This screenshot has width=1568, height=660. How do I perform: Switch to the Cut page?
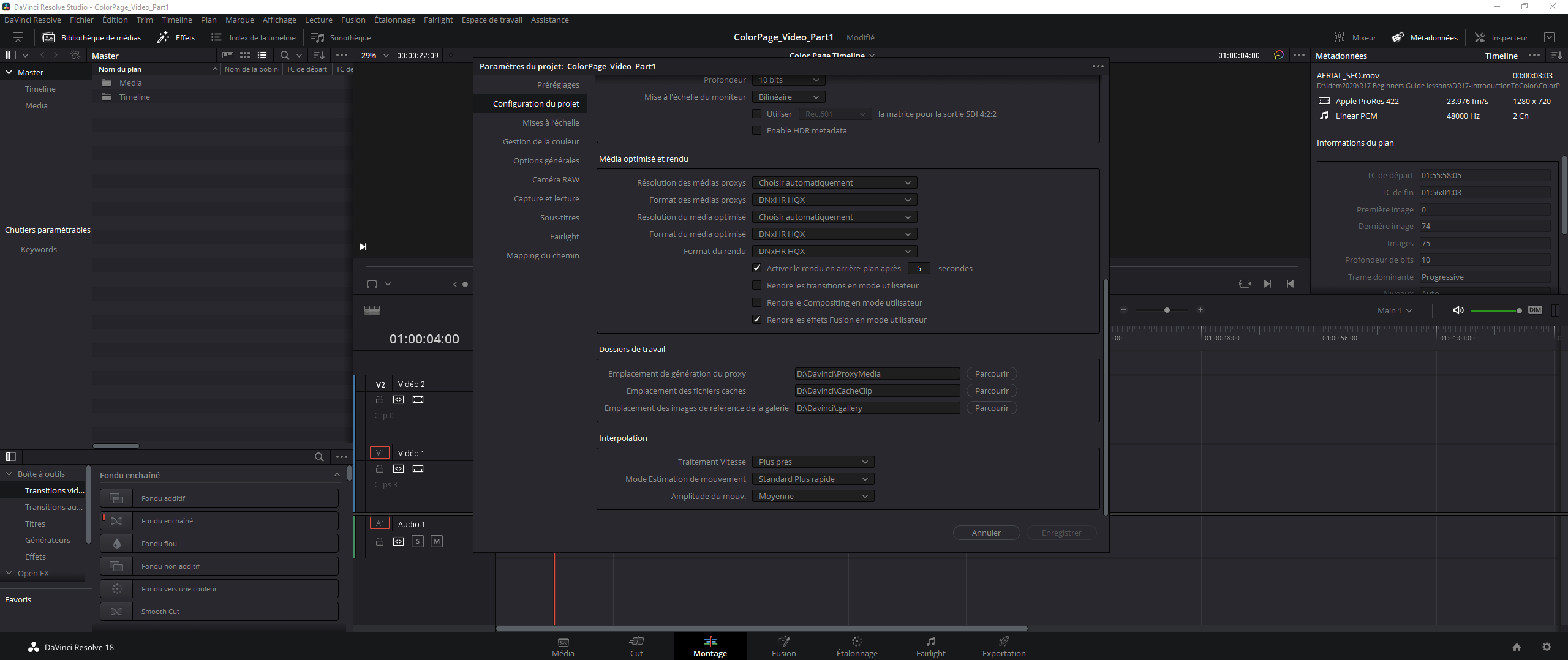(636, 646)
